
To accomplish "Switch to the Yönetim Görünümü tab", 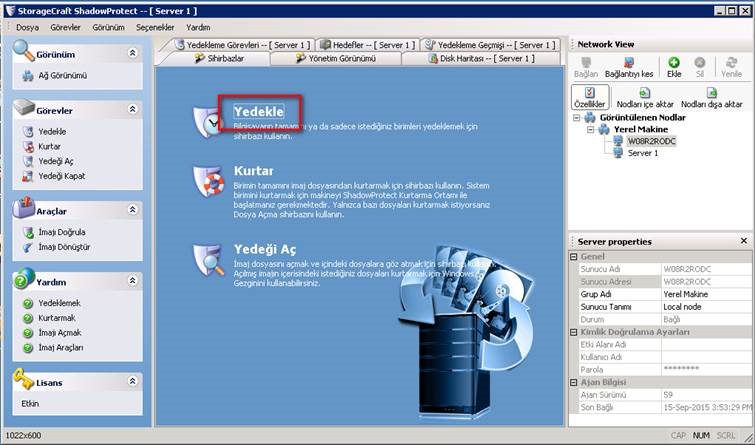I will tap(336, 58).
